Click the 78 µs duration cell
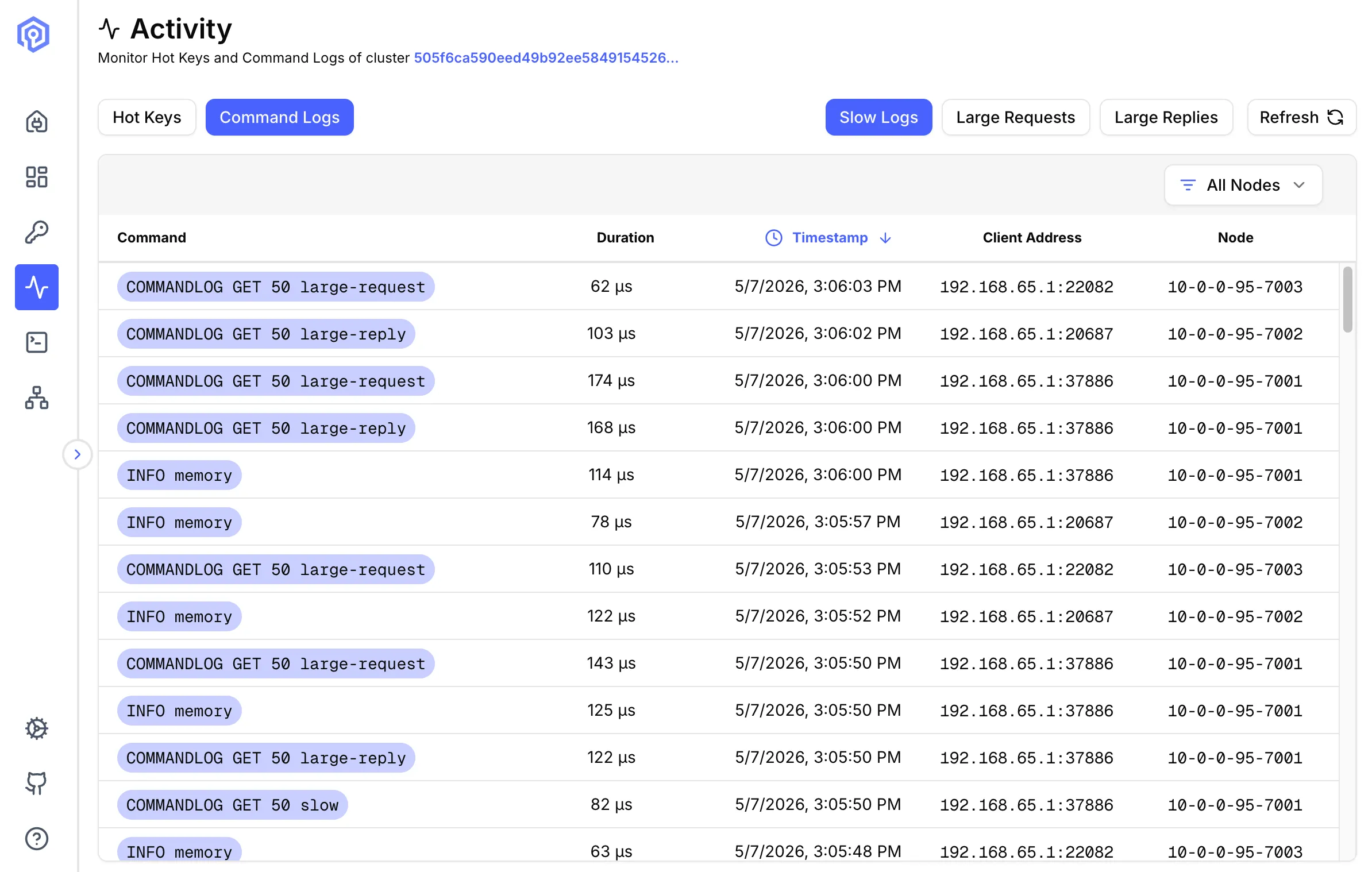This screenshot has height=872, width=1372. [x=611, y=522]
